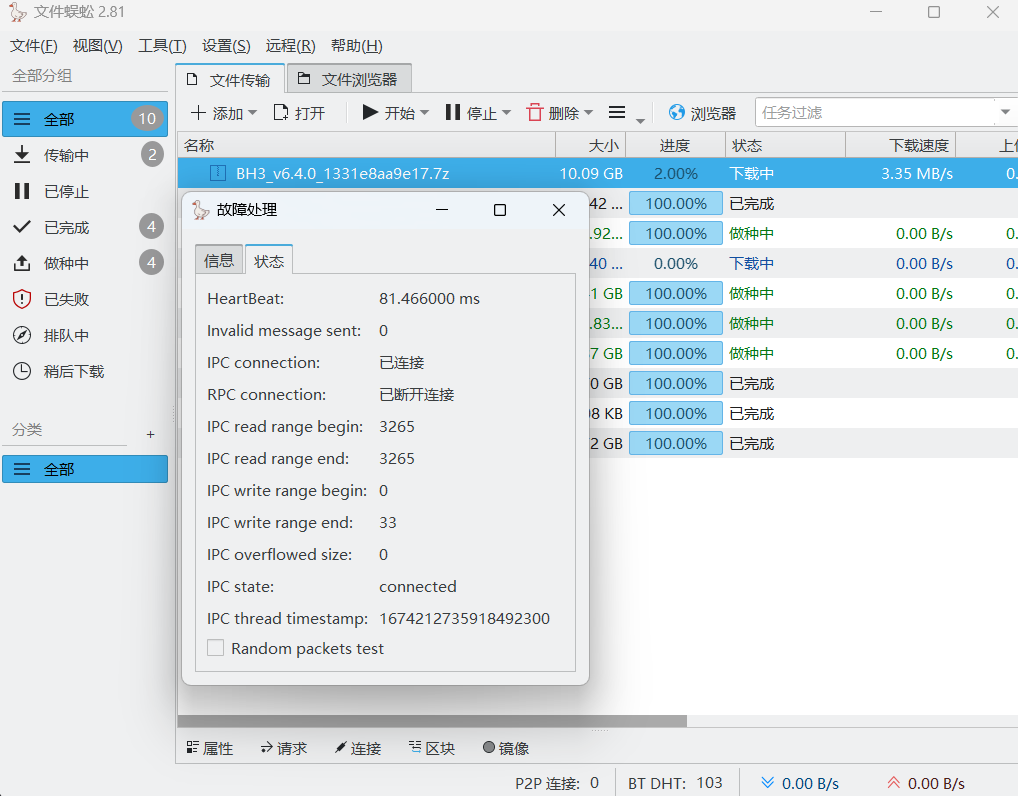Switch to 信息 tab in 故障处理 dialog
Image resolution: width=1018 pixels, height=796 pixels.
point(219,260)
